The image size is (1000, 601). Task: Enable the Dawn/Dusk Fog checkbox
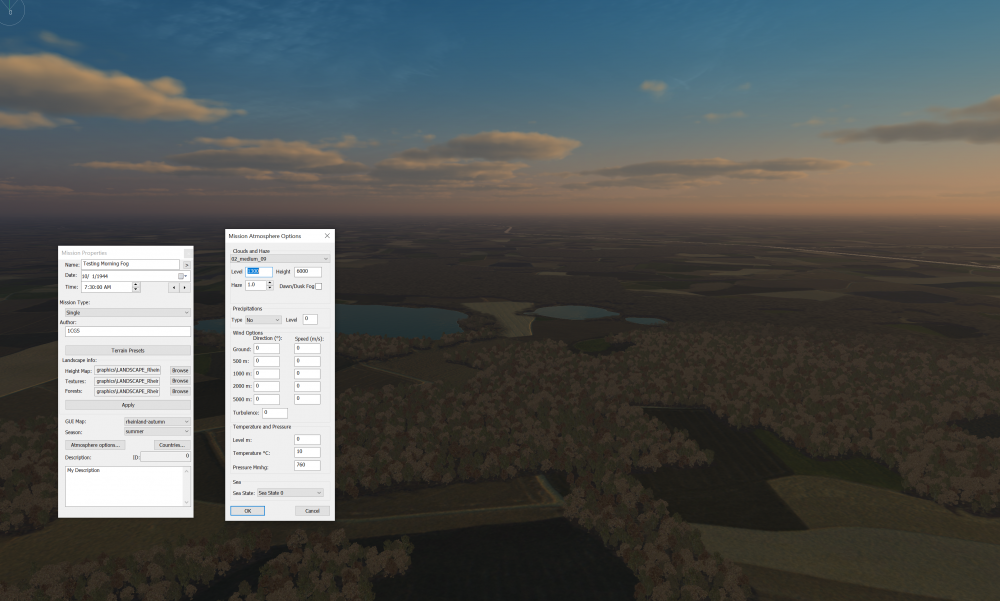click(319, 286)
